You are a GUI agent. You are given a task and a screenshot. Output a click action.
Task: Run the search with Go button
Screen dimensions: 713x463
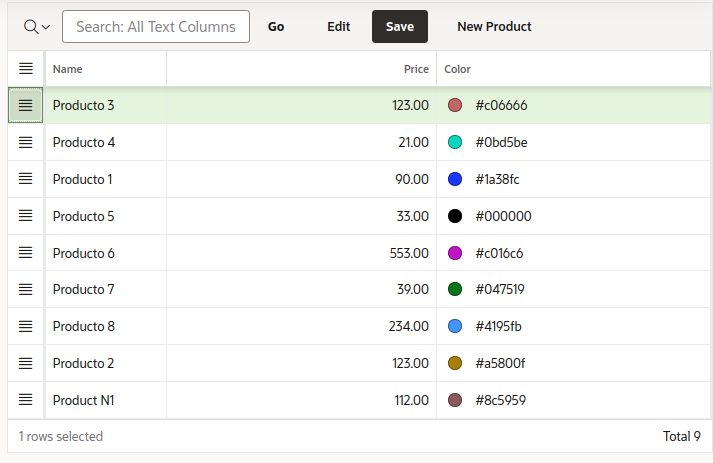tap(276, 27)
